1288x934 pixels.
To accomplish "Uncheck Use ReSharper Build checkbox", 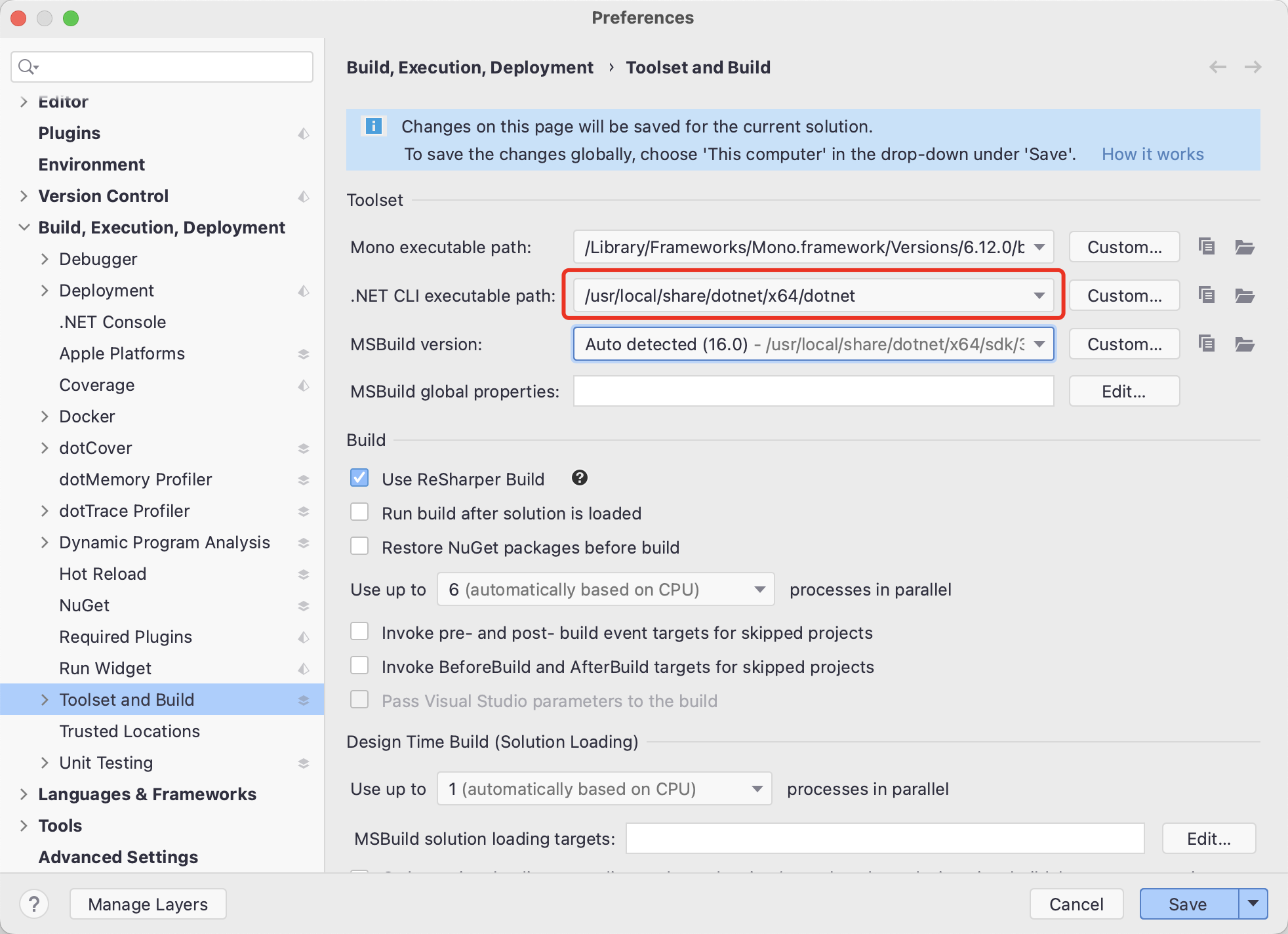I will pyautogui.click(x=359, y=478).
